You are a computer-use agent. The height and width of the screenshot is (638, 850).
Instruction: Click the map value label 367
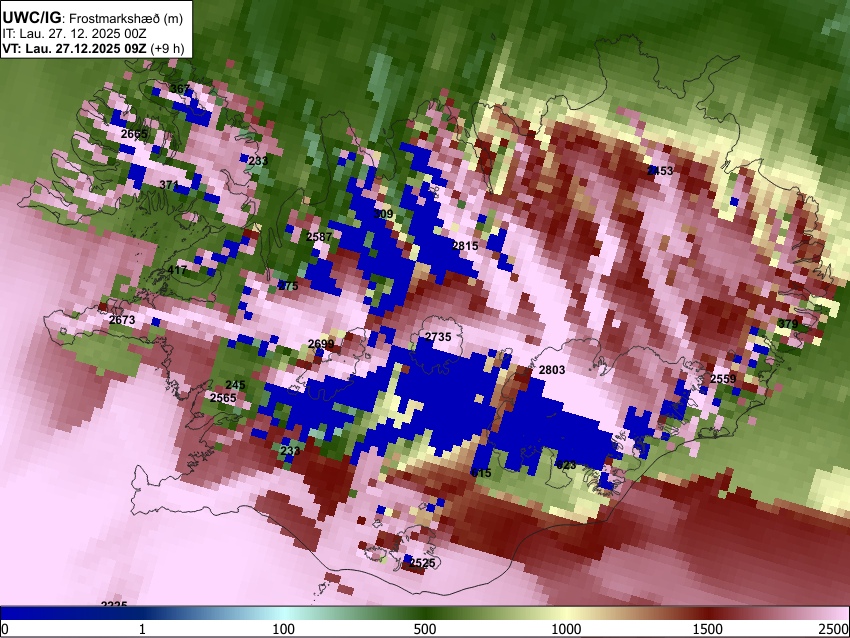[x=180, y=89]
